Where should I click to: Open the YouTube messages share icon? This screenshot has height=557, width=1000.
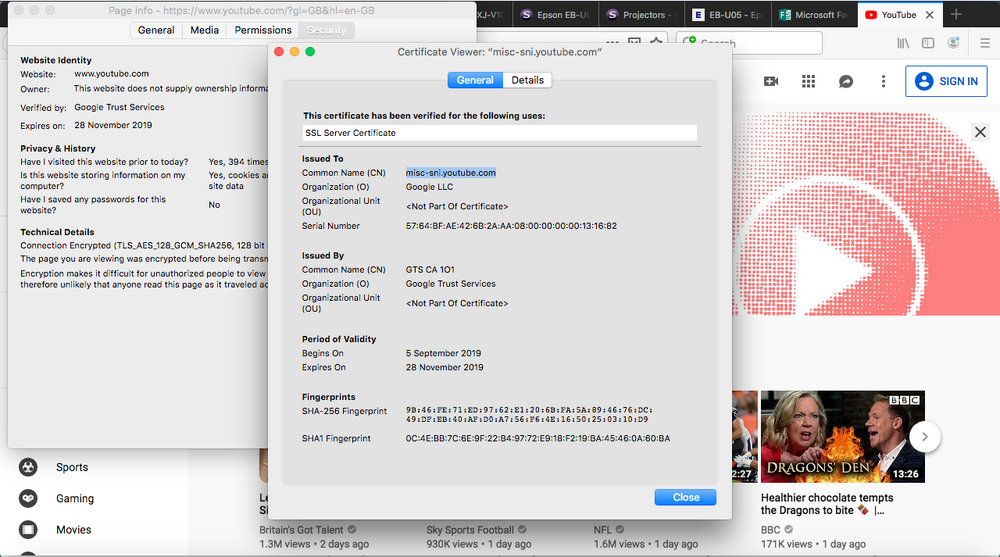(x=846, y=81)
